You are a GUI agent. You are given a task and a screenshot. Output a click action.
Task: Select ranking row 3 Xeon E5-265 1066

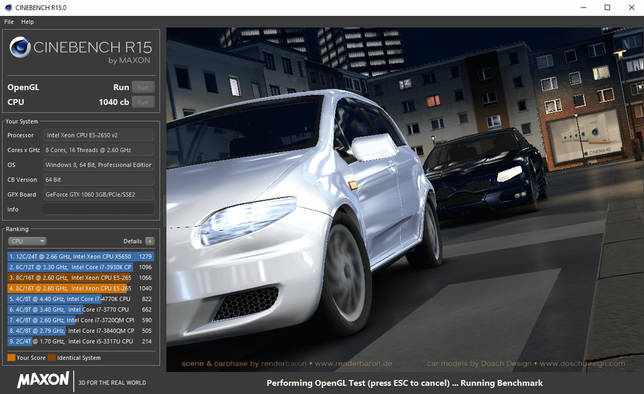80,278
